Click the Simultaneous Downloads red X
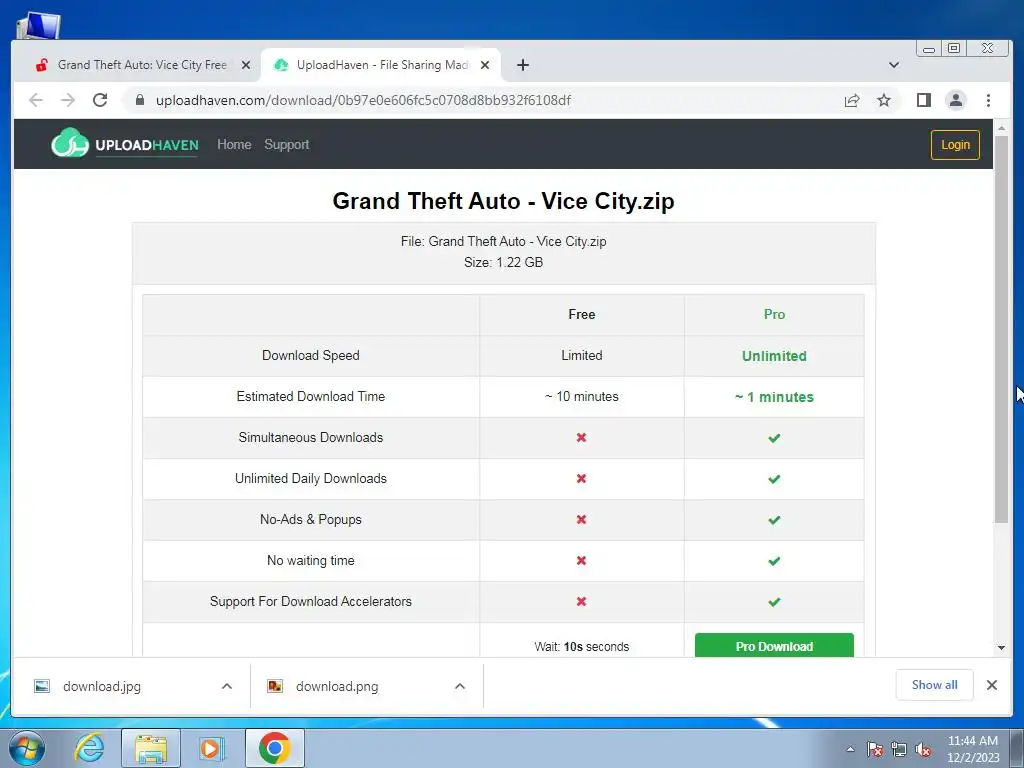This screenshot has width=1024, height=768. (x=581, y=438)
